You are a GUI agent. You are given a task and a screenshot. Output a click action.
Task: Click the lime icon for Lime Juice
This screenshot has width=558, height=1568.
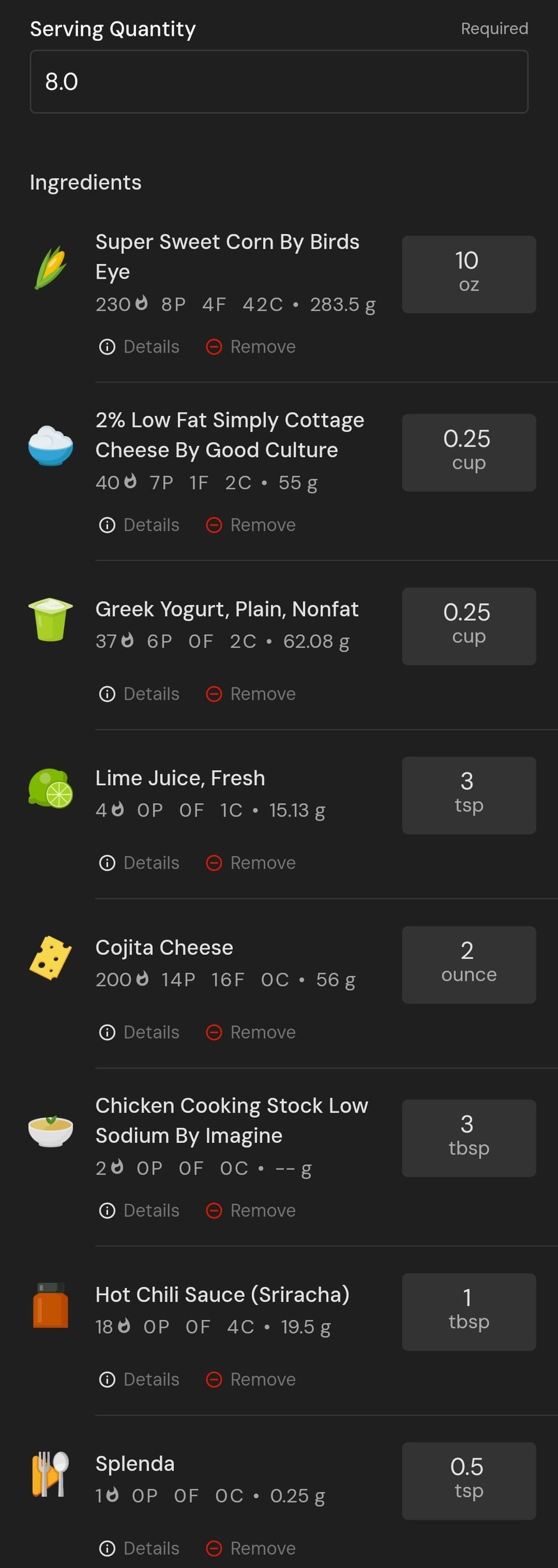[x=51, y=788]
